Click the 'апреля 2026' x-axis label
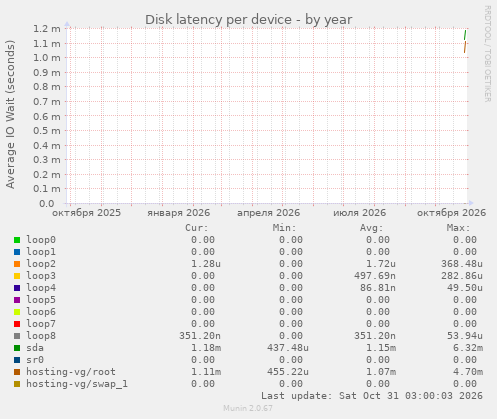497x419 pixels. pos(268,213)
